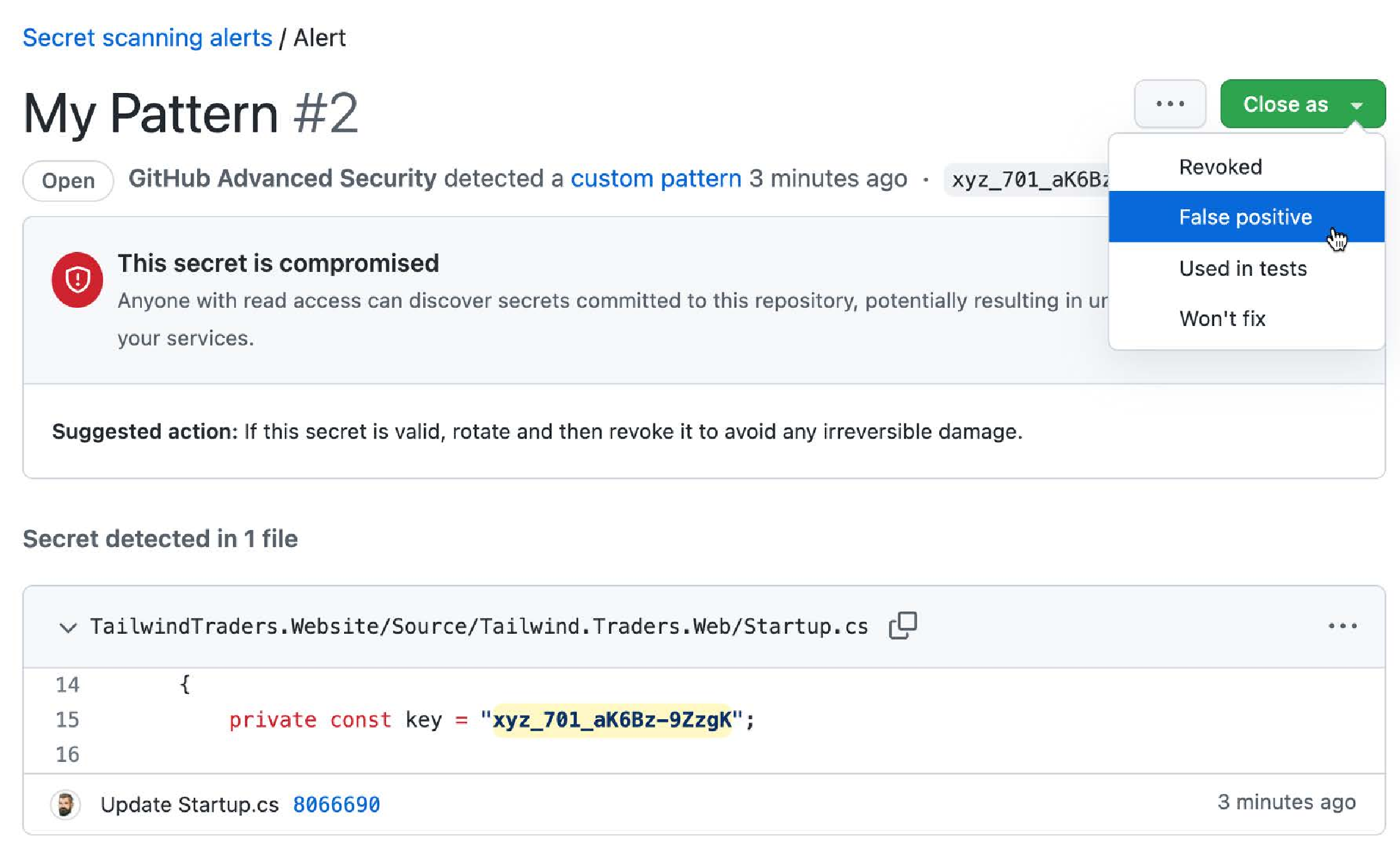
Task: Copy the Startup.cs file path
Action: 903,626
